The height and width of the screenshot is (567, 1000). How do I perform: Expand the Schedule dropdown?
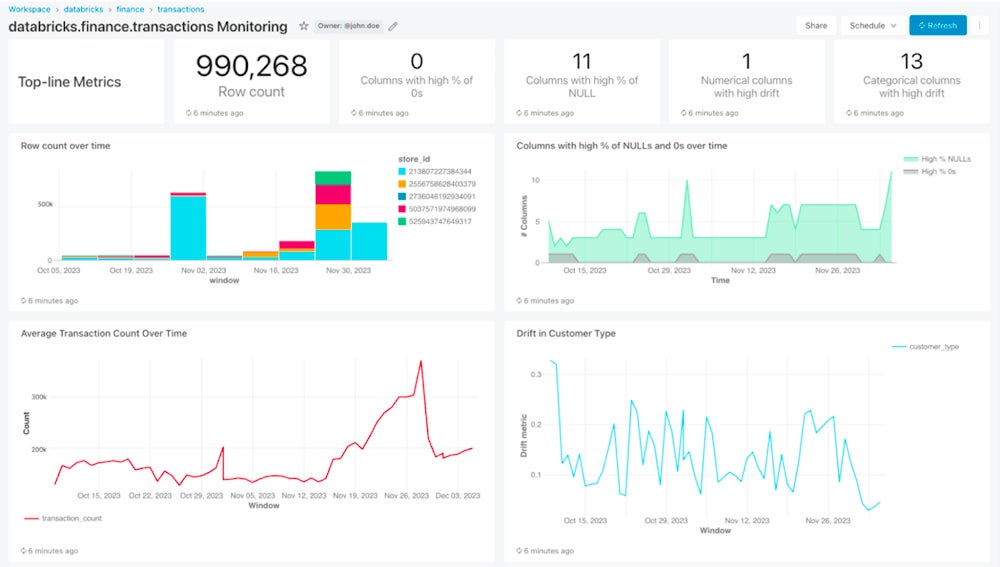872,26
